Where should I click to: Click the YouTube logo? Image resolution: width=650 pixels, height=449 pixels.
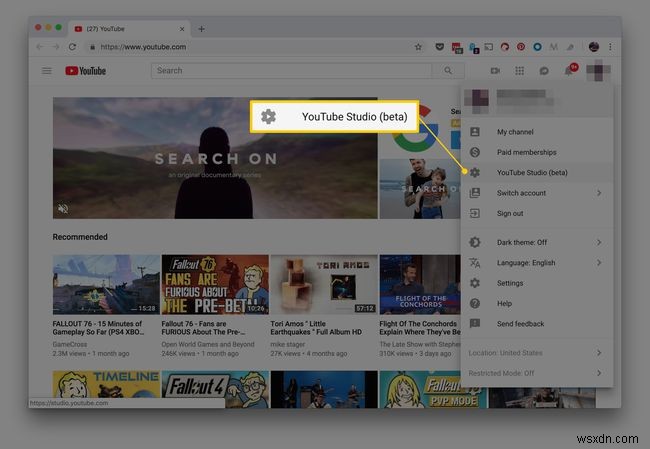85,71
